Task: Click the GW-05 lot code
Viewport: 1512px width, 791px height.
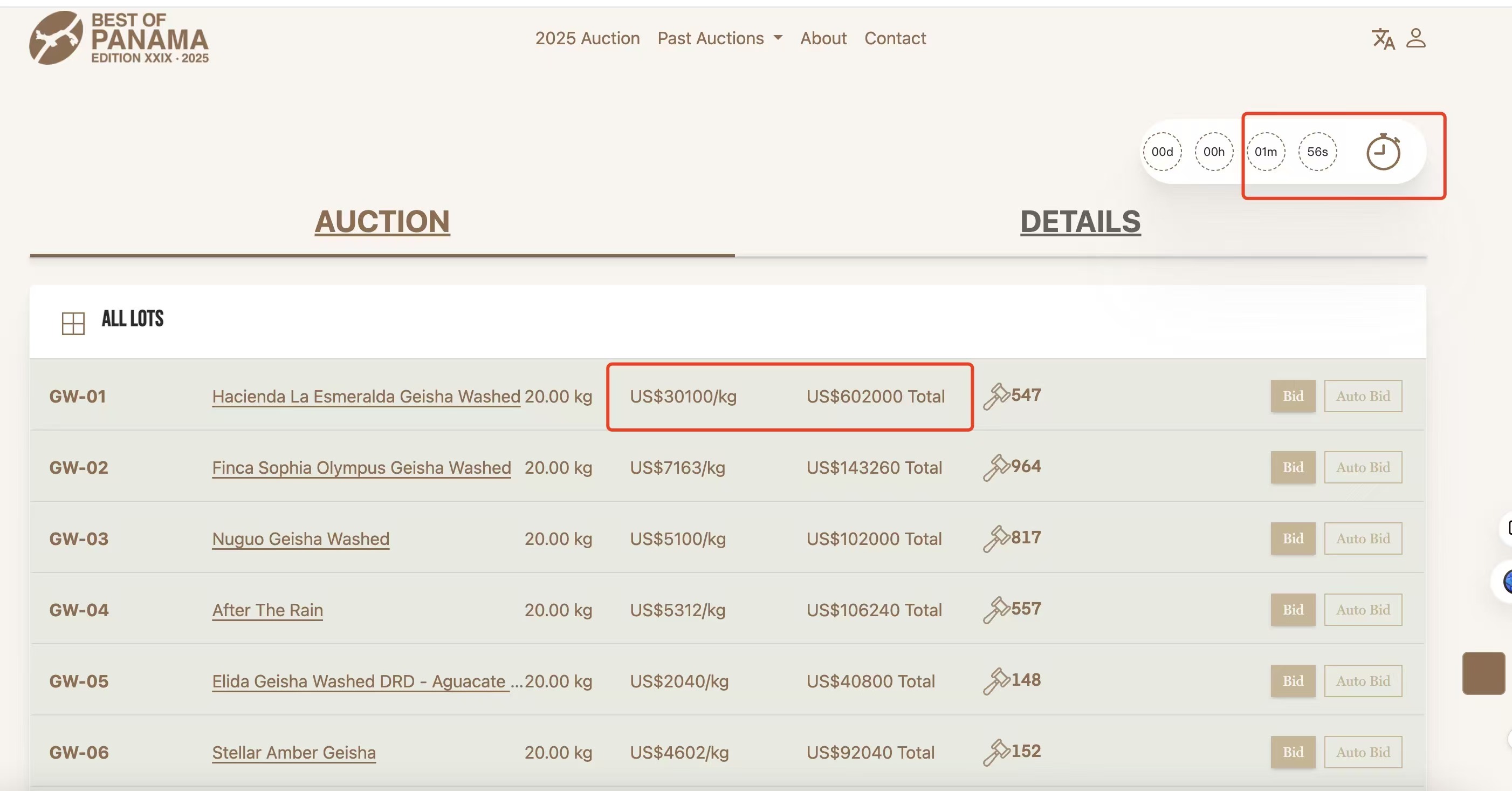Action: point(79,681)
